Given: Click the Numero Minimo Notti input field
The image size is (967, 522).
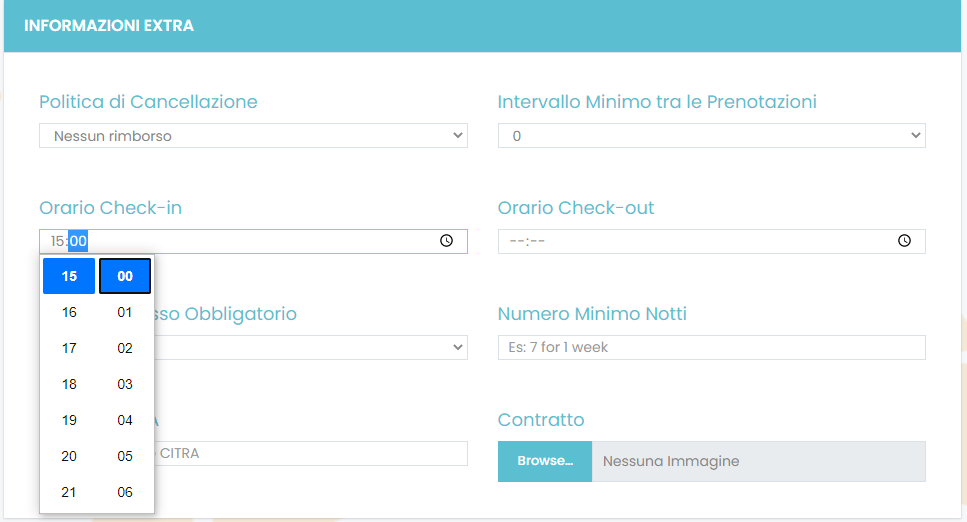Looking at the screenshot, I should 711,347.
